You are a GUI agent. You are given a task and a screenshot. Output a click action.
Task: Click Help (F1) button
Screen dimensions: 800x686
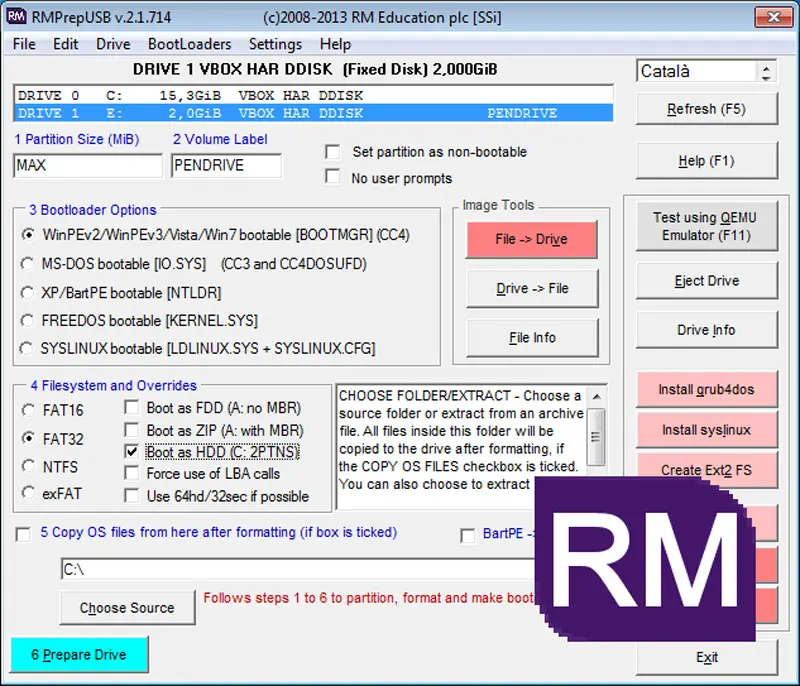pos(706,161)
